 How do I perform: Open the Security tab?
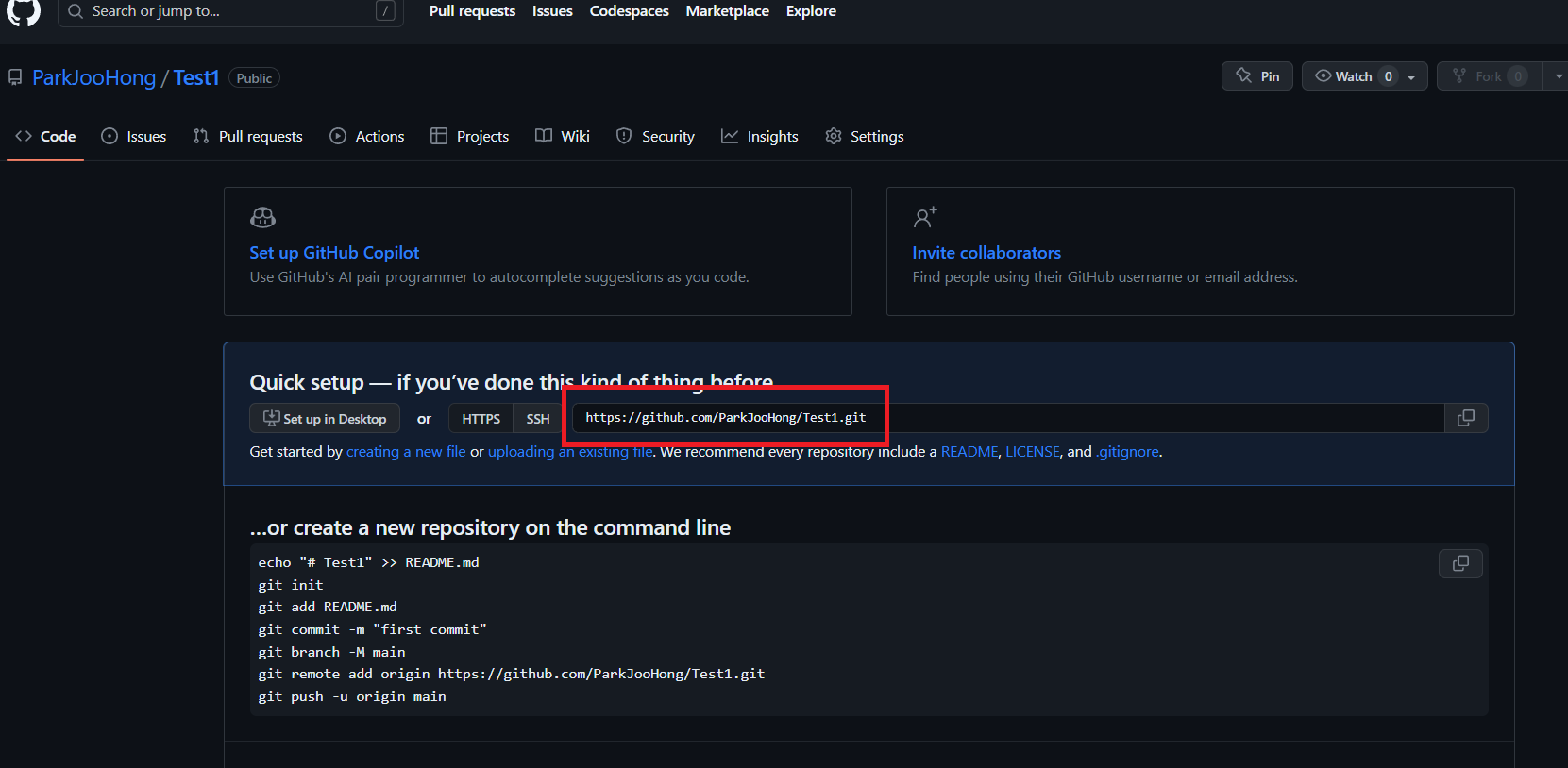point(655,137)
